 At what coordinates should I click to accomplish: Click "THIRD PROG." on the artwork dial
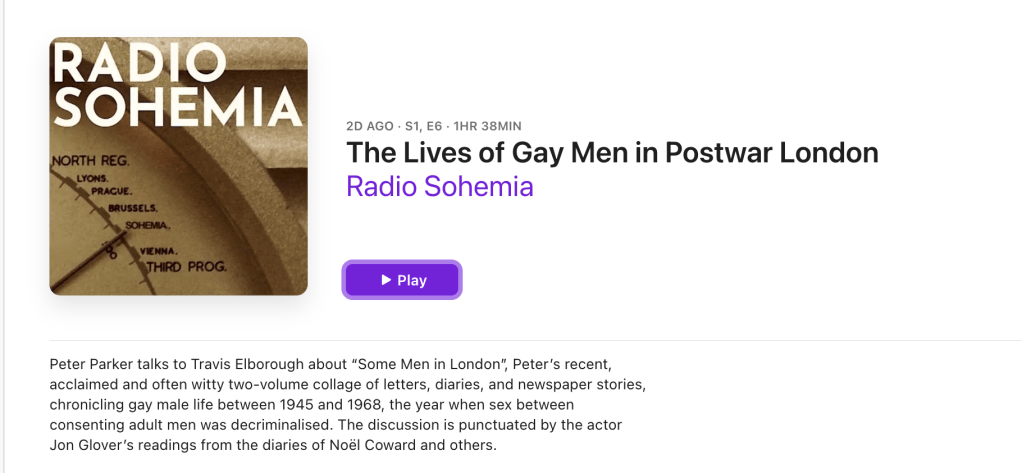tap(187, 267)
